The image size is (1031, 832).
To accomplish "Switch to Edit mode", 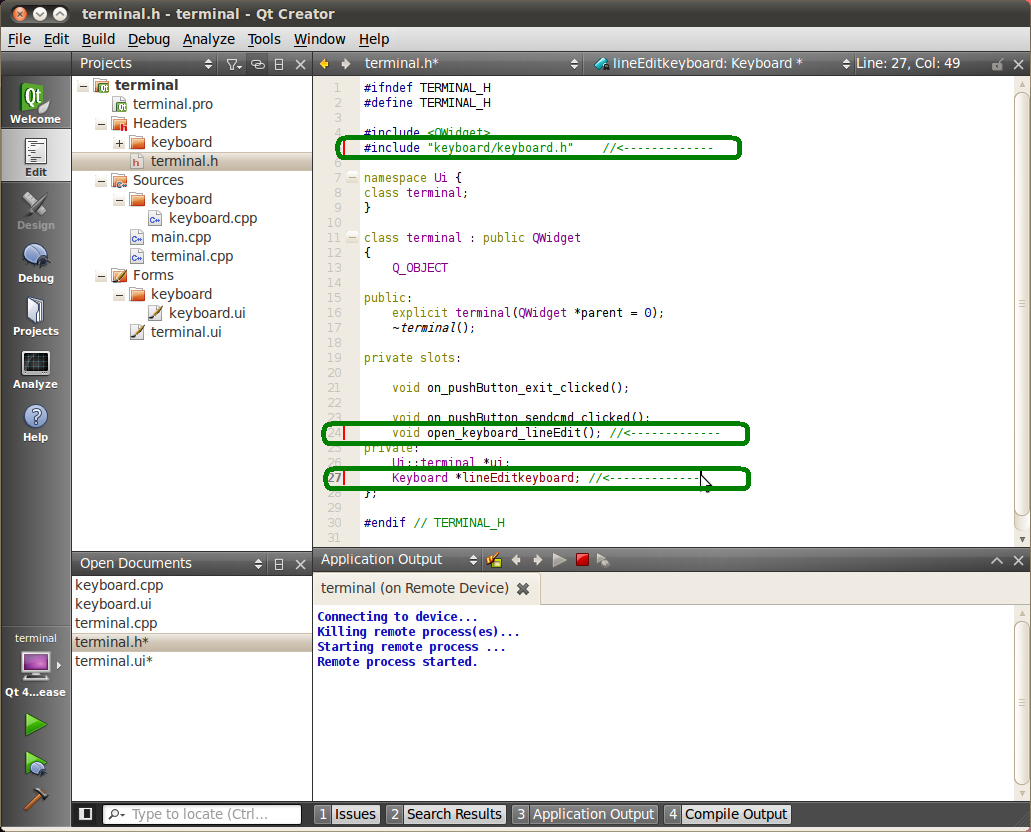I will [x=36, y=157].
